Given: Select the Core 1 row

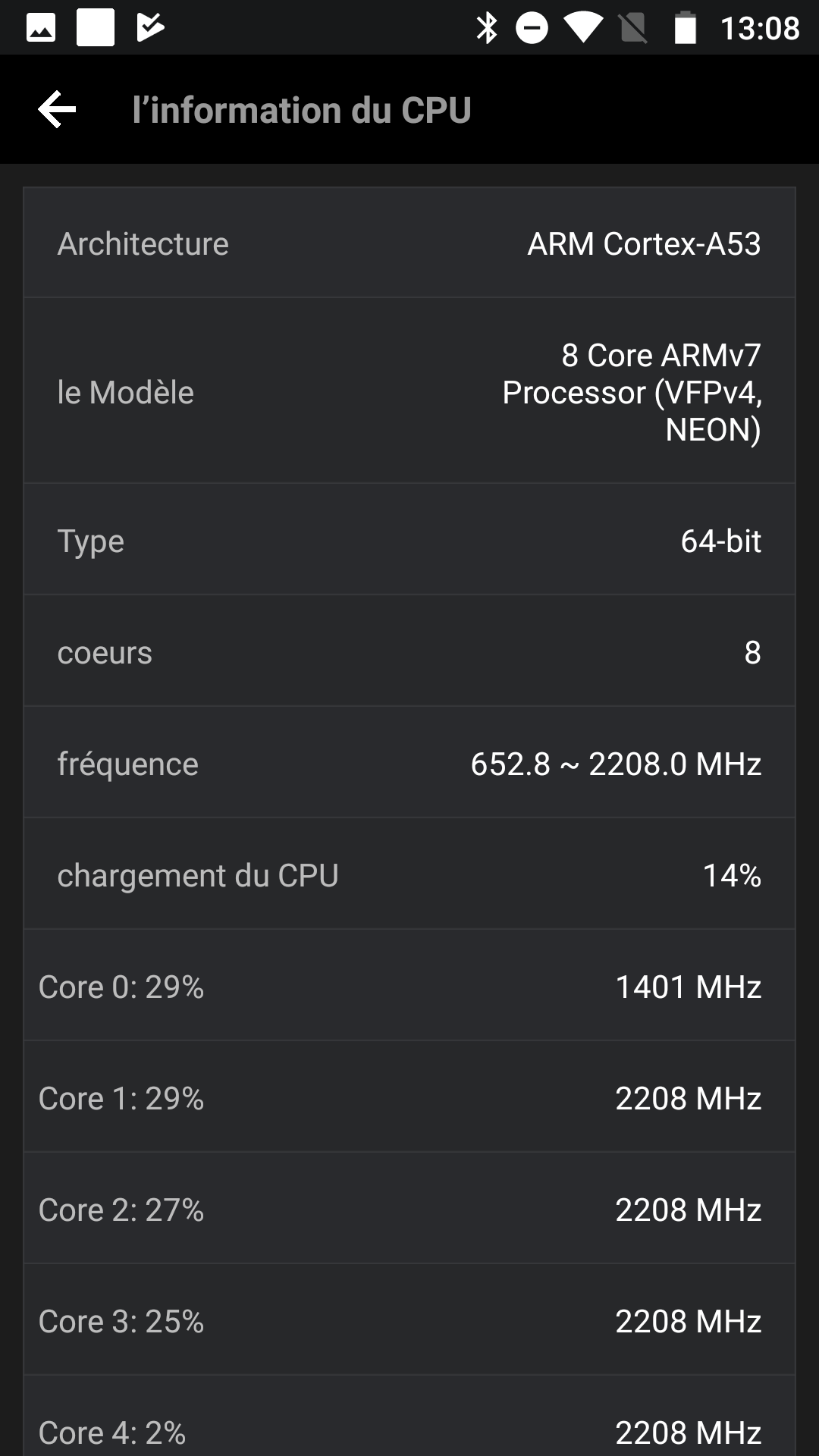Looking at the screenshot, I should 409,1098.
